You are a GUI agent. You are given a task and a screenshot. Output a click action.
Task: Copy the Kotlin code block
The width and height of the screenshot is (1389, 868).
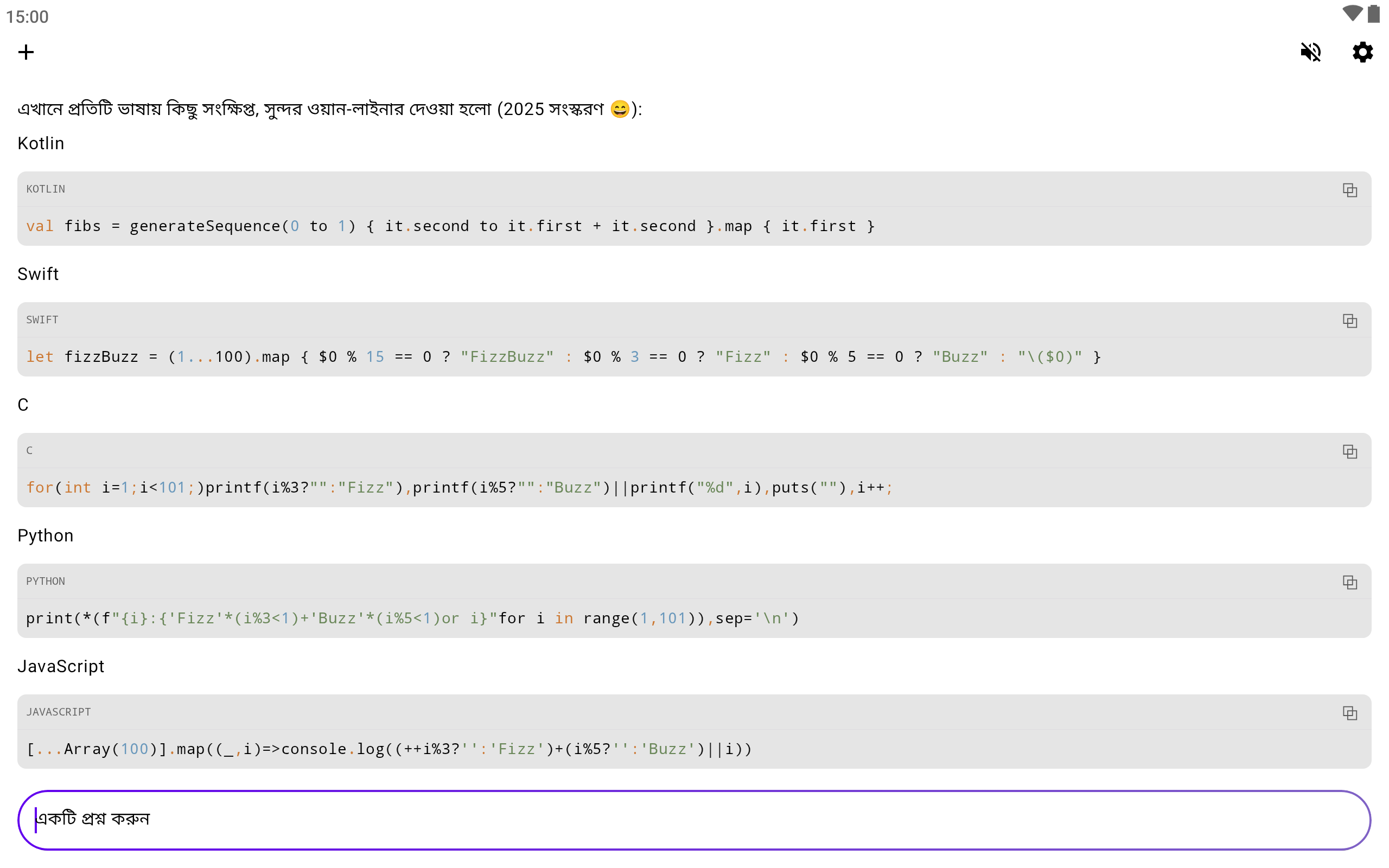[1349, 190]
